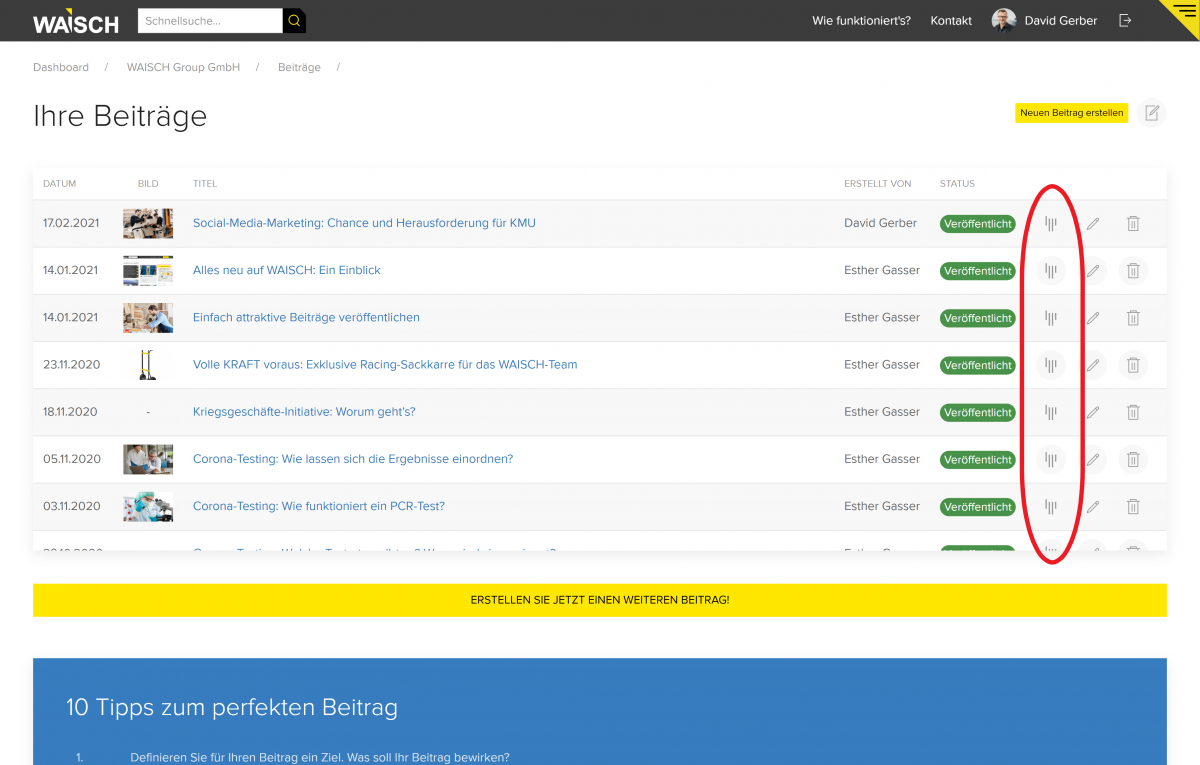The image size is (1200, 765).
Task: Edit the Social-Media-Marketing post with pencil icon
Action: click(x=1093, y=224)
